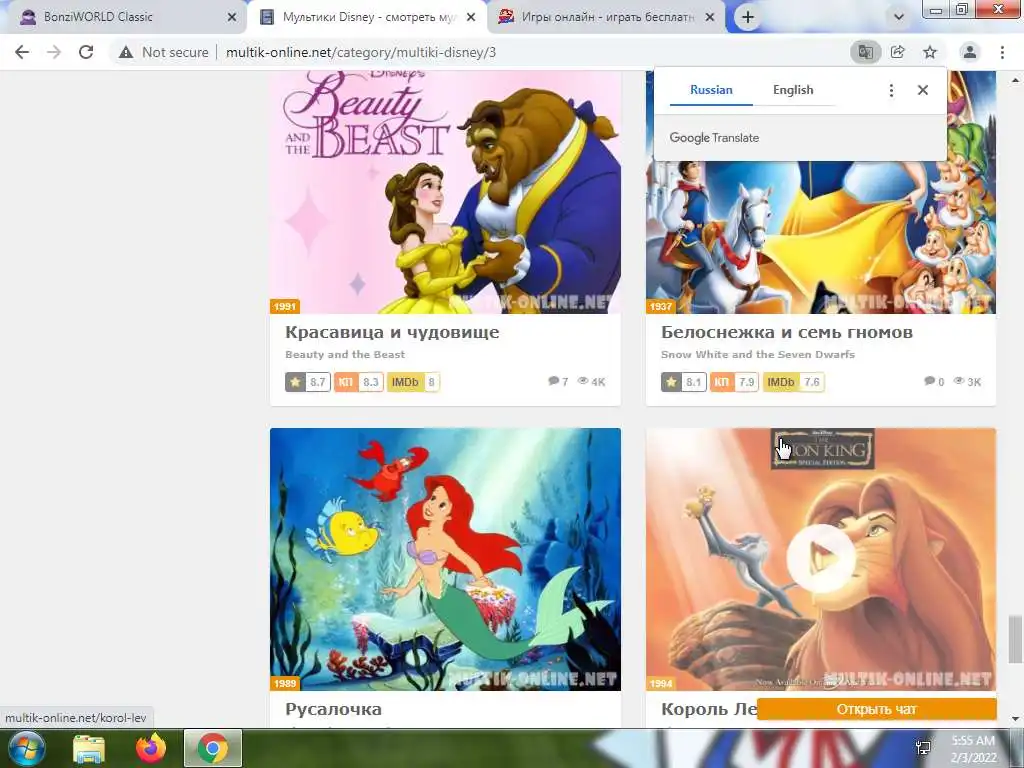Click the scrollbar down arrow
The image size is (1024, 768).
pyautogui.click(x=1014, y=718)
